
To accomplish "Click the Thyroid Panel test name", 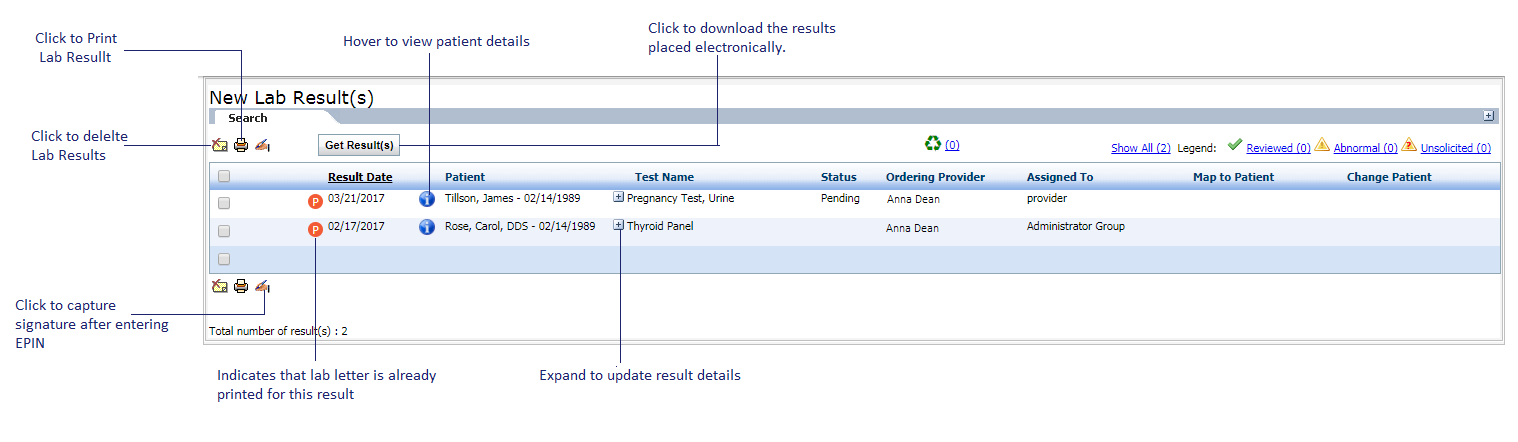I will (x=660, y=226).
